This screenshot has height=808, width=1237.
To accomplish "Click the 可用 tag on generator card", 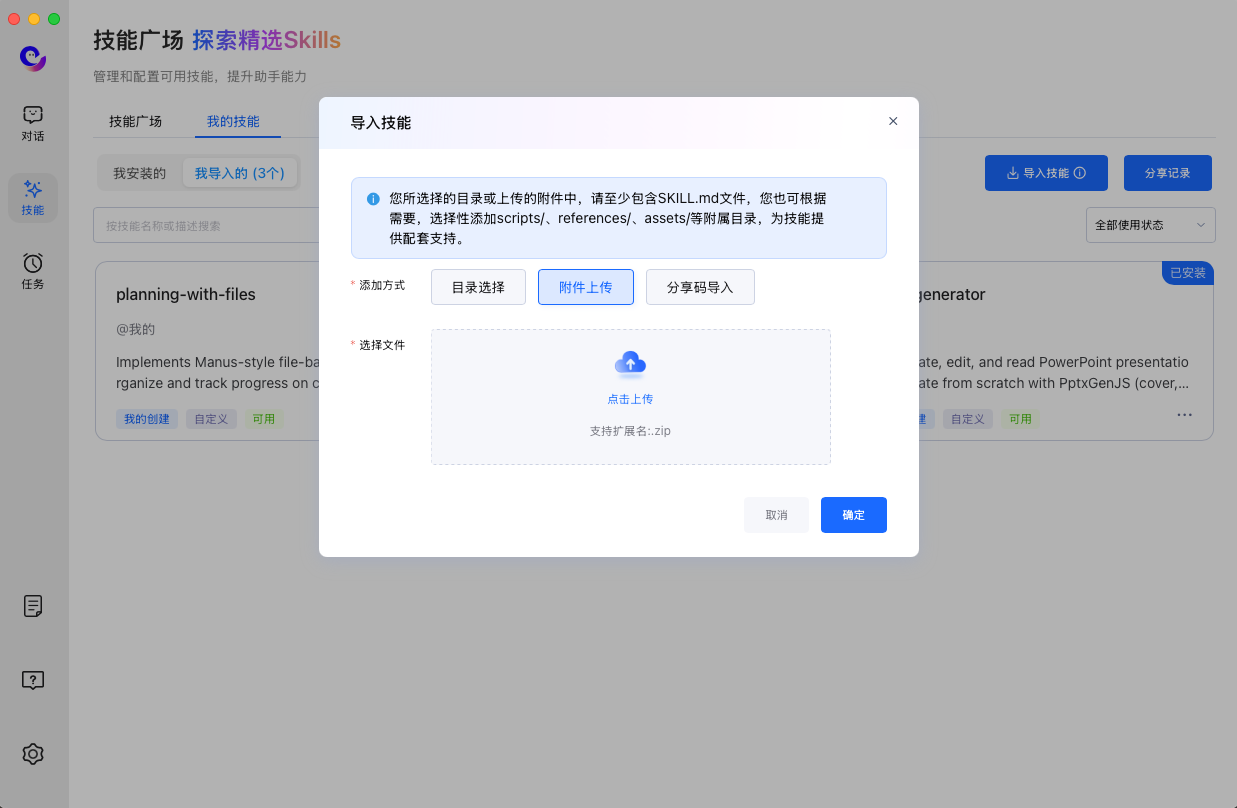I will click(1020, 419).
